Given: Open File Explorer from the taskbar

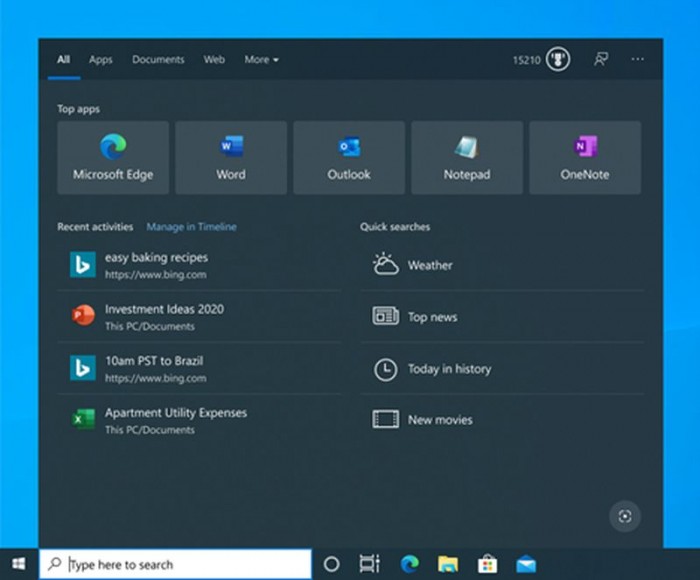Looking at the screenshot, I should (447, 564).
